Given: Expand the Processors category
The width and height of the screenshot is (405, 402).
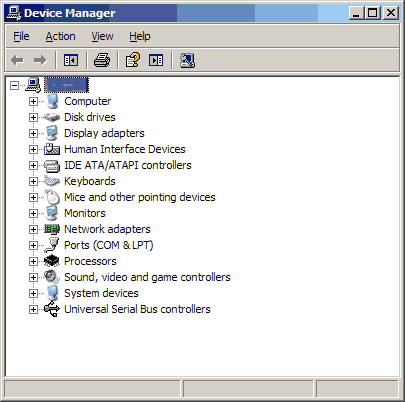Looking at the screenshot, I should tap(33, 261).
